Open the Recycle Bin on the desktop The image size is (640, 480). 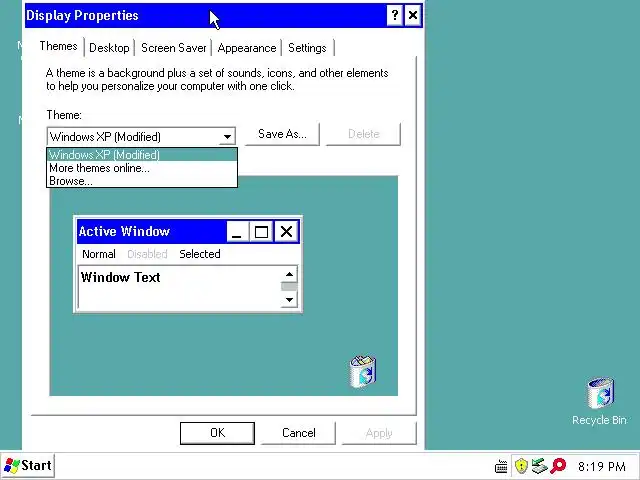pyautogui.click(x=600, y=401)
